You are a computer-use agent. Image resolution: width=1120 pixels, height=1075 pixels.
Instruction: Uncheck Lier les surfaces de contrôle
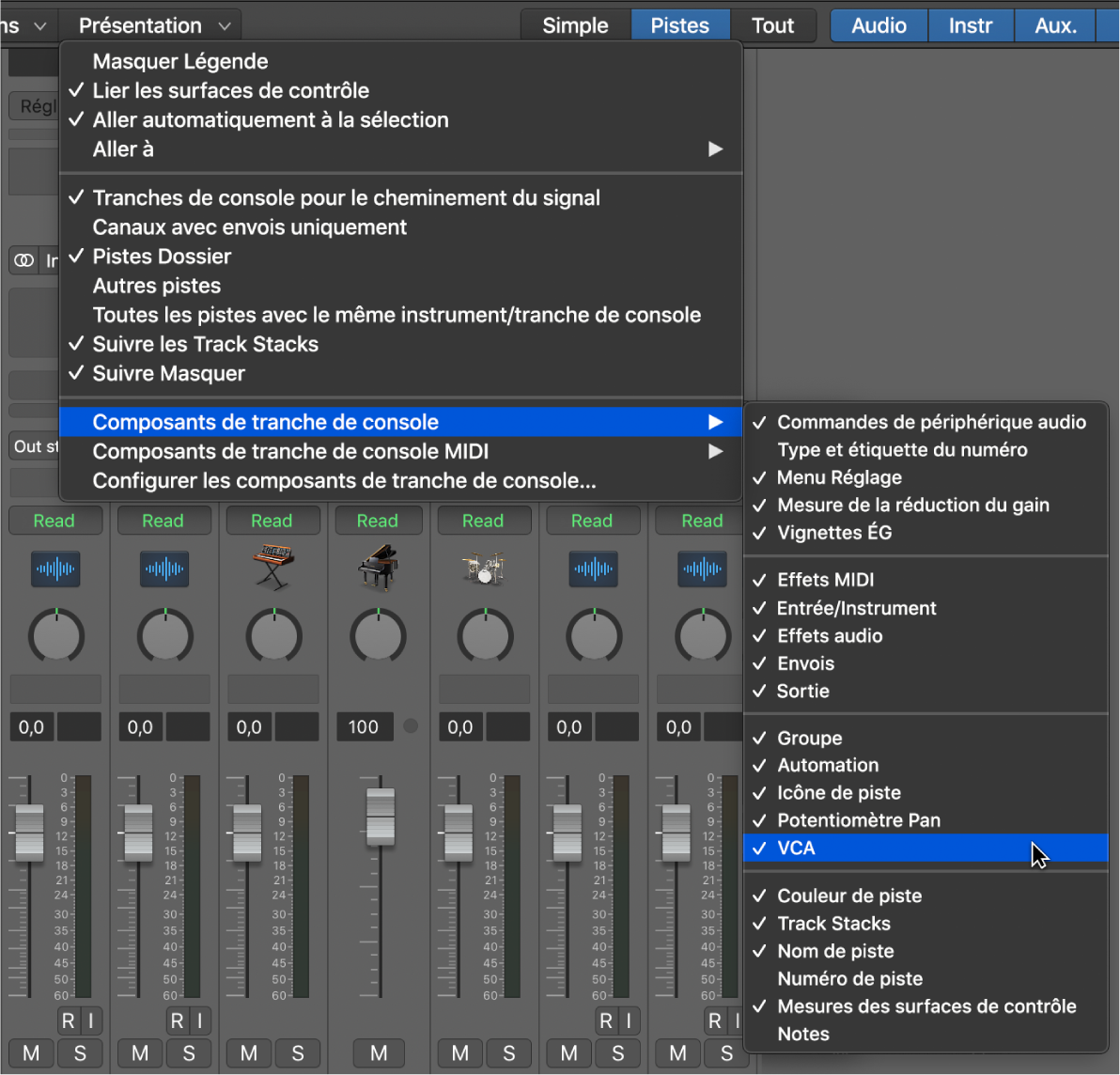tap(400, 91)
